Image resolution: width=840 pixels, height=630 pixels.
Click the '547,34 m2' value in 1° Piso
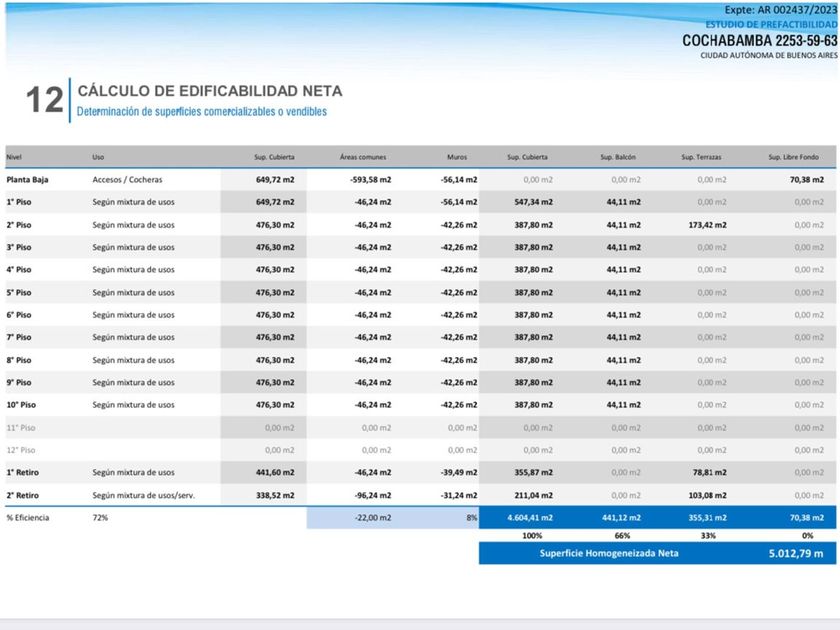pos(534,202)
